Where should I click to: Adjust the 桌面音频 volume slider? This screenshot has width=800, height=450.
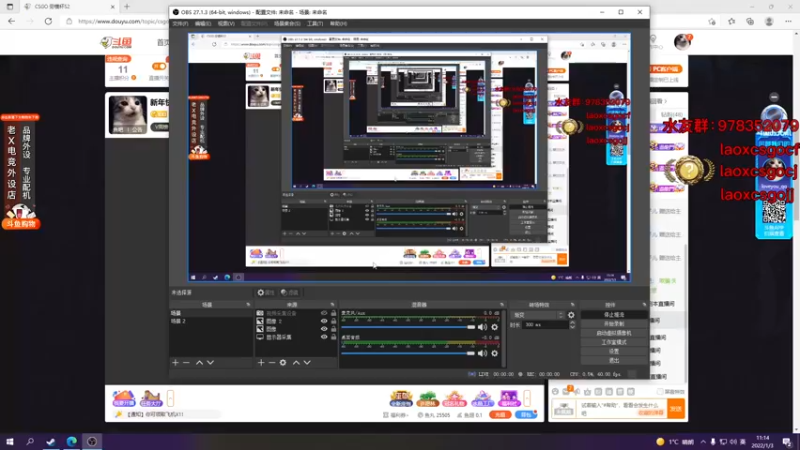point(407,353)
